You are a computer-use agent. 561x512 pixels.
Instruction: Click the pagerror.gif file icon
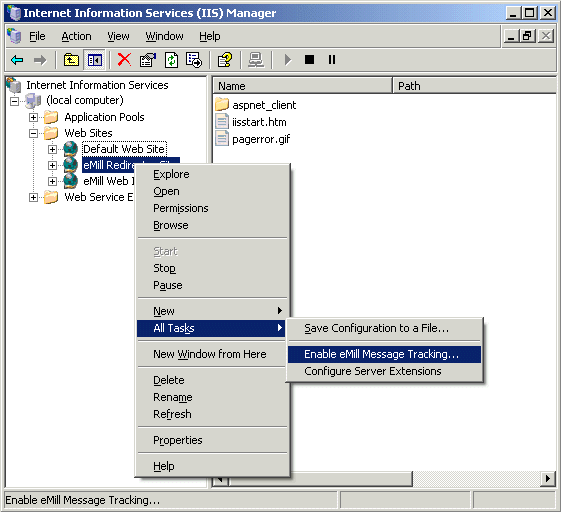[x=222, y=138]
